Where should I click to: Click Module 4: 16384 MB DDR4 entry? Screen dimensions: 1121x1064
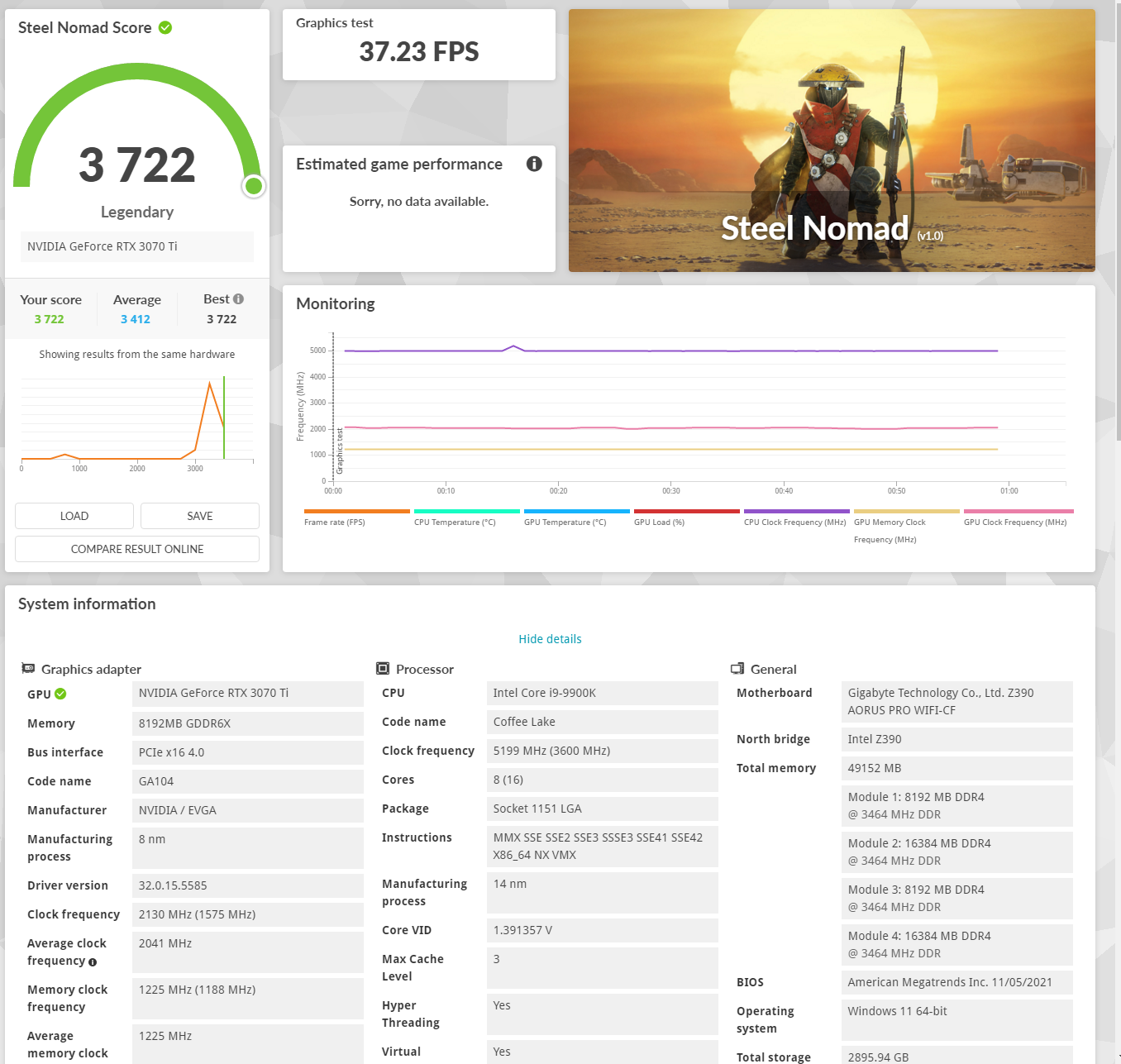957,945
